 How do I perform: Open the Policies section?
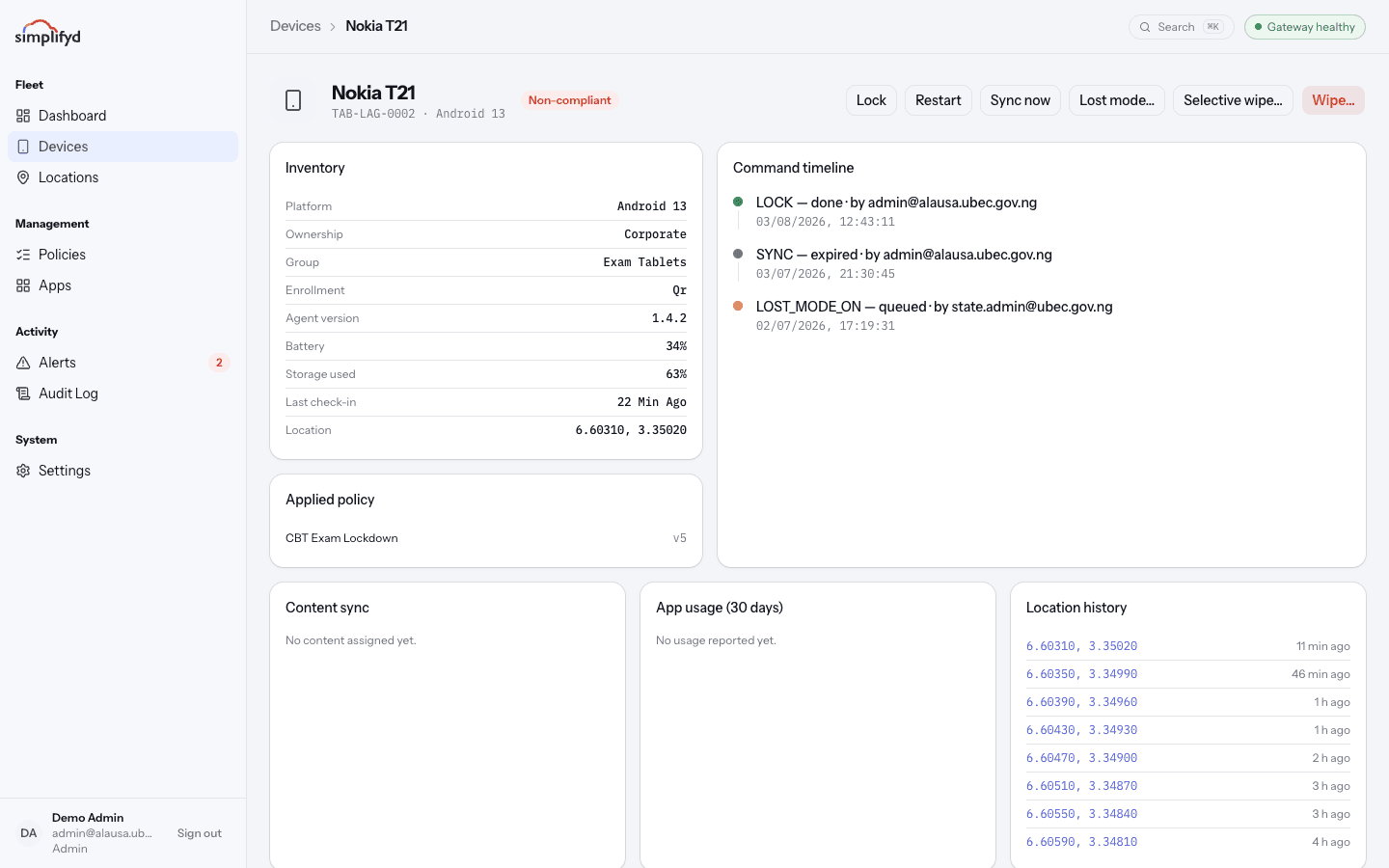tap(123, 255)
